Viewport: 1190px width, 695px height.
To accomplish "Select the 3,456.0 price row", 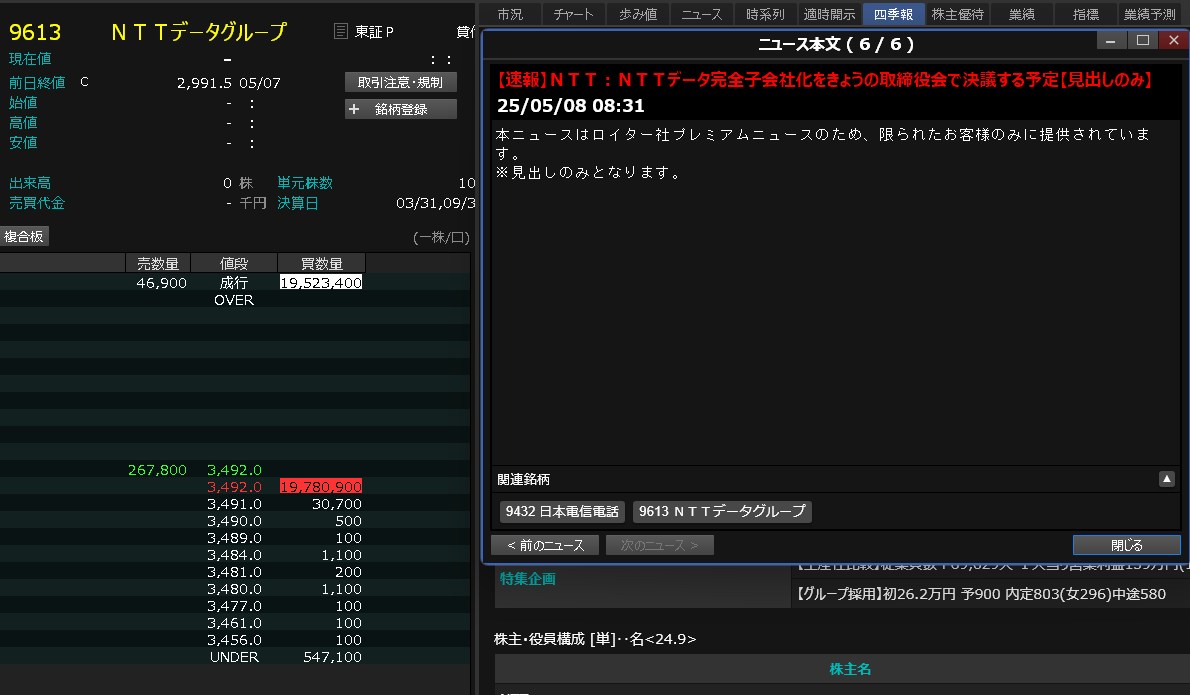I will (x=234, y=640).
